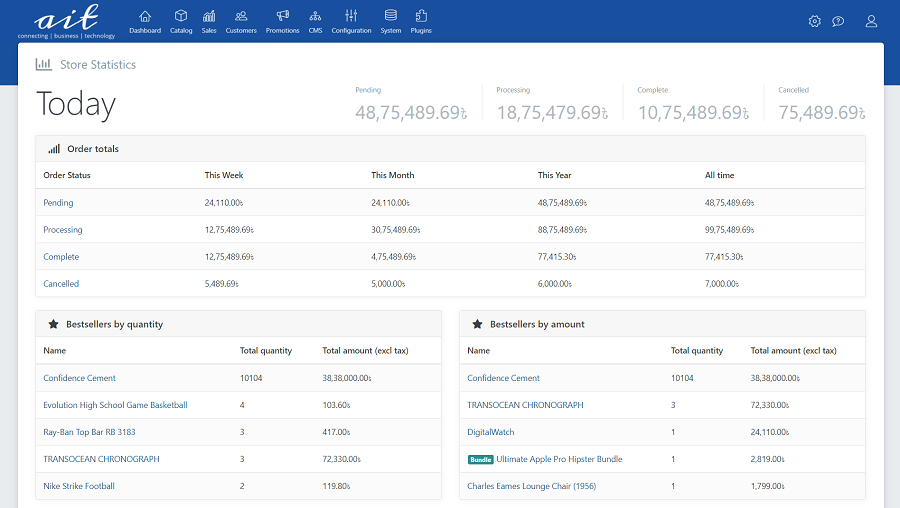Click Cancelled this week value 5,489.69

point(222,284)
